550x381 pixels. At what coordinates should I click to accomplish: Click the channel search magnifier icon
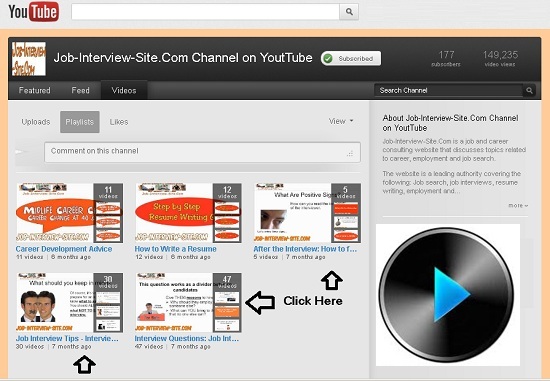529,91
